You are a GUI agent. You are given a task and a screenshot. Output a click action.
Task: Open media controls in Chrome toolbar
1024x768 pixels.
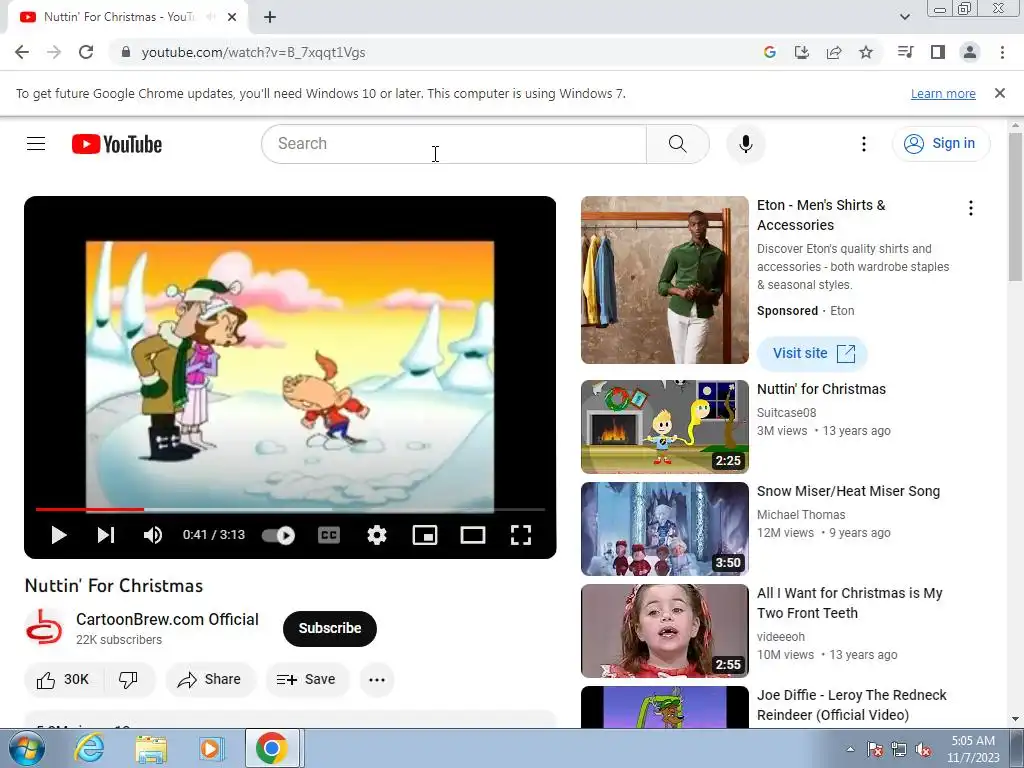click(x=906, y=52)
